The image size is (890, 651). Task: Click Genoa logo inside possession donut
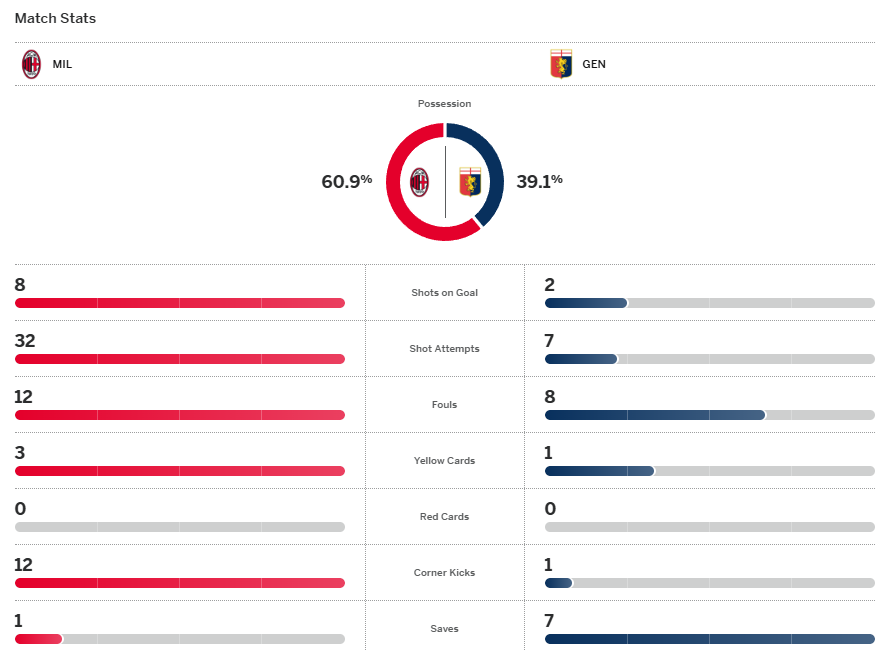[x=469, y=182]
